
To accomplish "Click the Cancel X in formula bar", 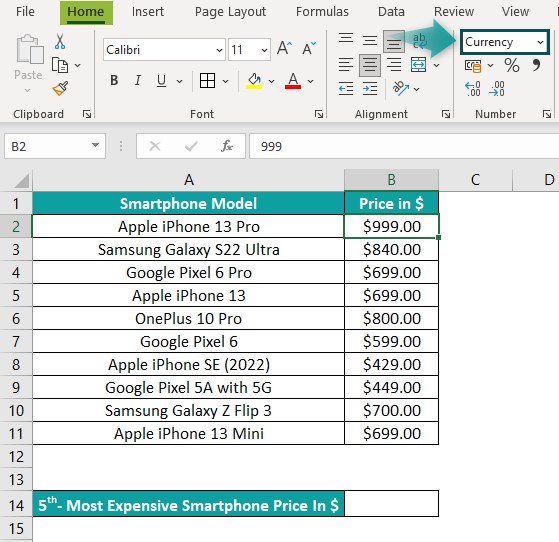I will tap(155, 146).
